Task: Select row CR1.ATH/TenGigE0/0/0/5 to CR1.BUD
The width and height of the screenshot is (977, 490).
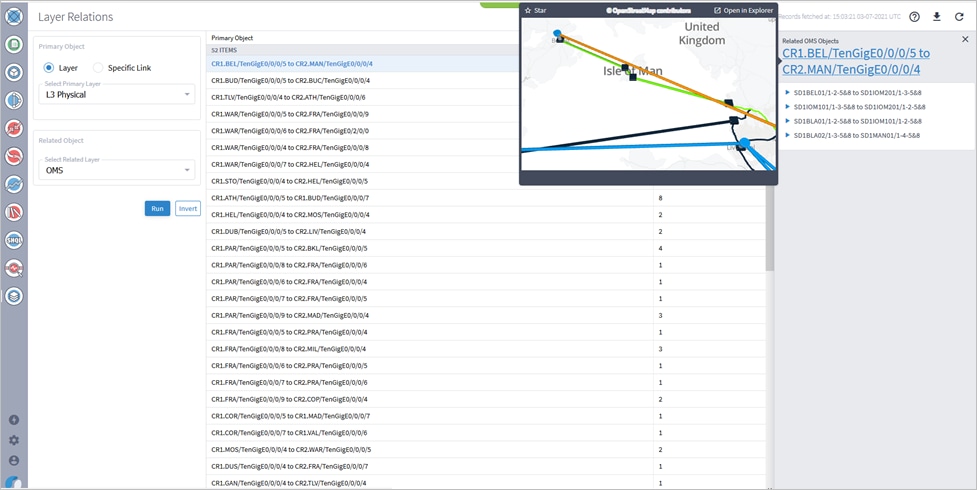Action: tap(486, 198)
